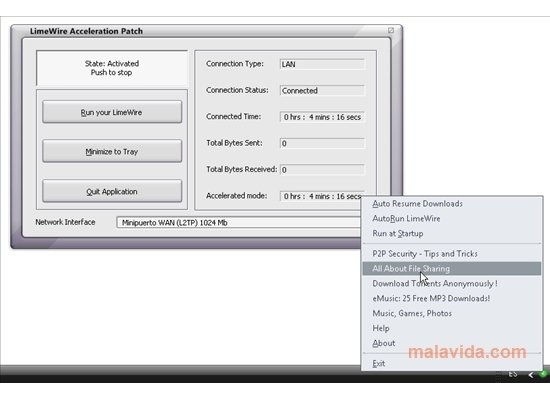
Task: Toggle Auto Resume Downloads menu item
Action: [452, 204]
